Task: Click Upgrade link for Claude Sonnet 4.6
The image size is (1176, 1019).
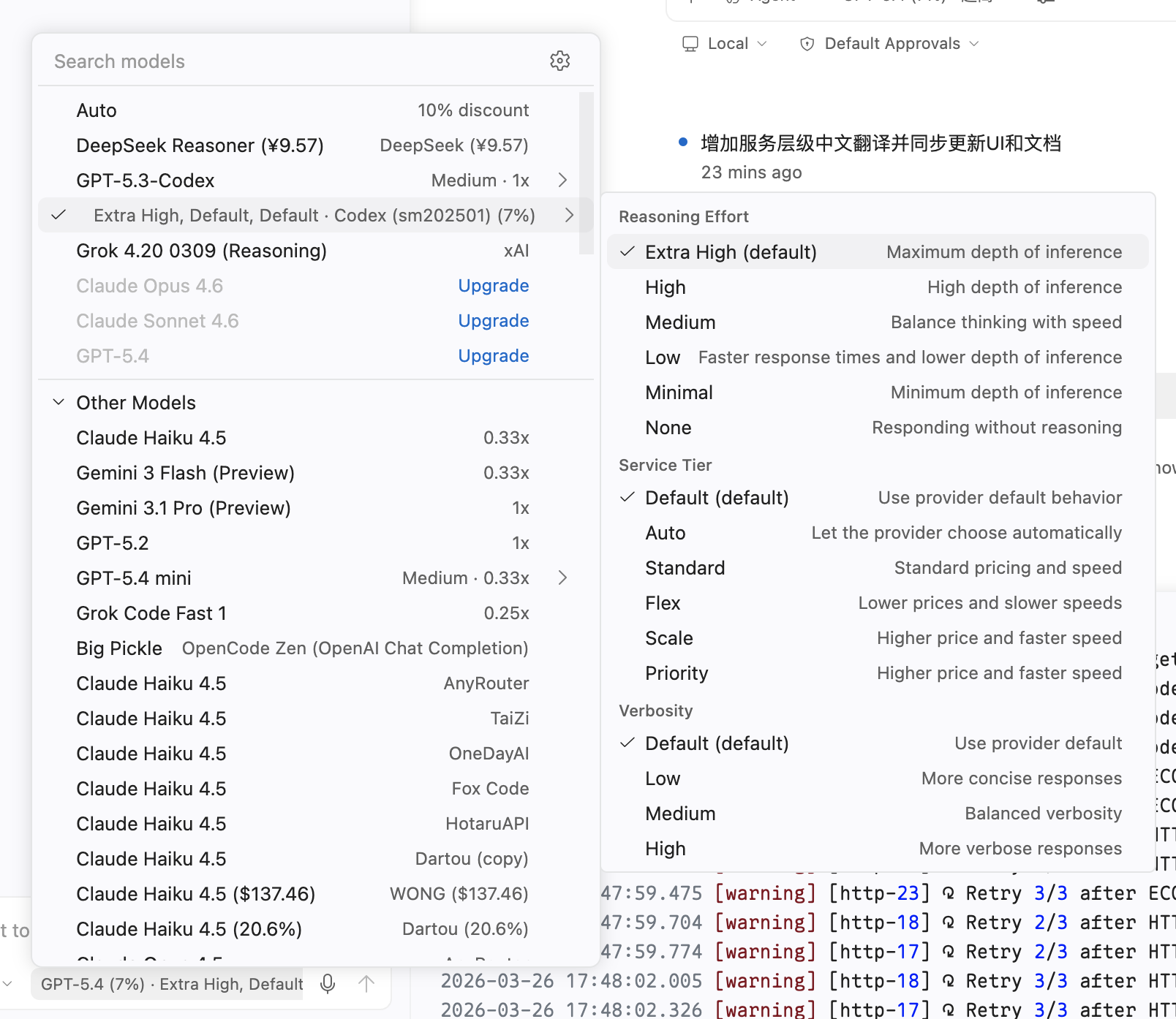Action: 493,321
